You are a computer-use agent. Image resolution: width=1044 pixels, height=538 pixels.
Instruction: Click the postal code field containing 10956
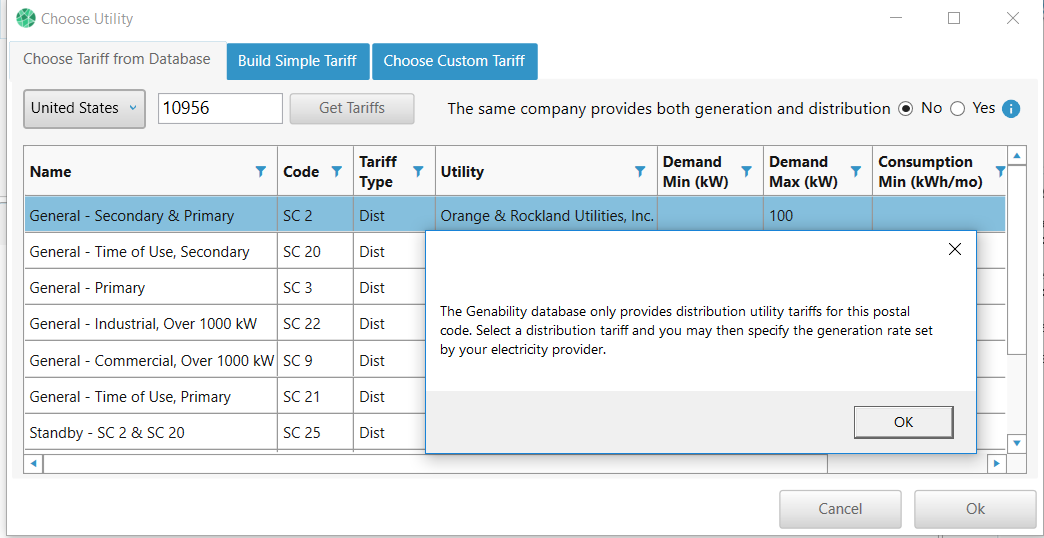220,109
